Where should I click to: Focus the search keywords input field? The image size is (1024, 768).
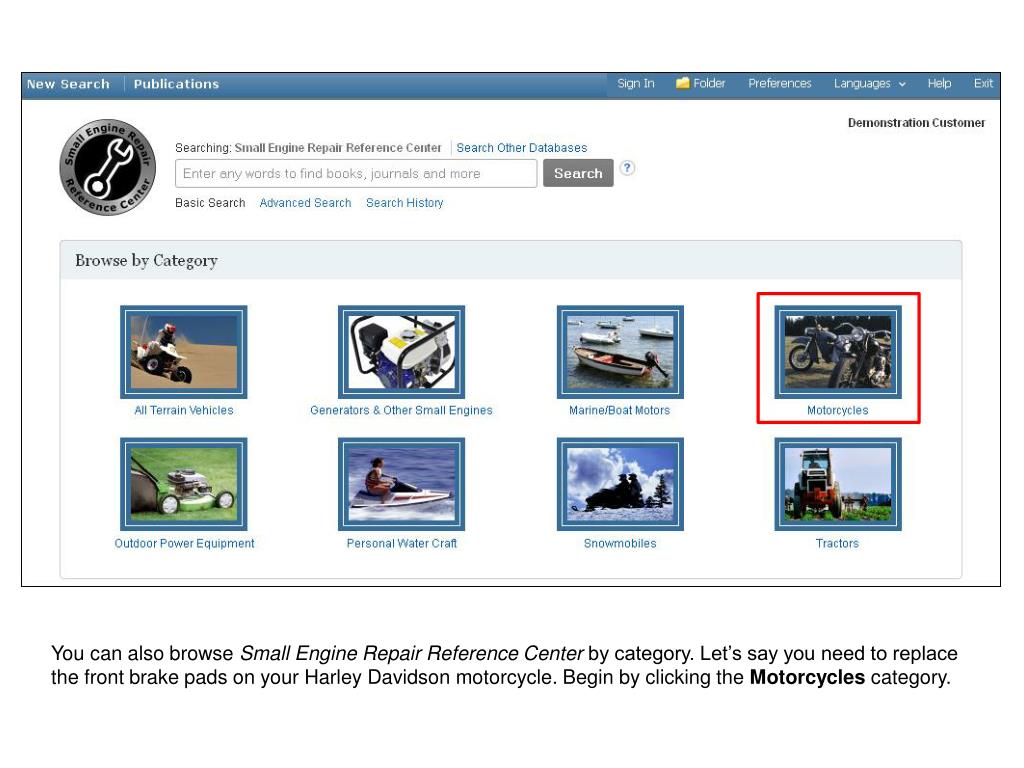click(356, 174)
